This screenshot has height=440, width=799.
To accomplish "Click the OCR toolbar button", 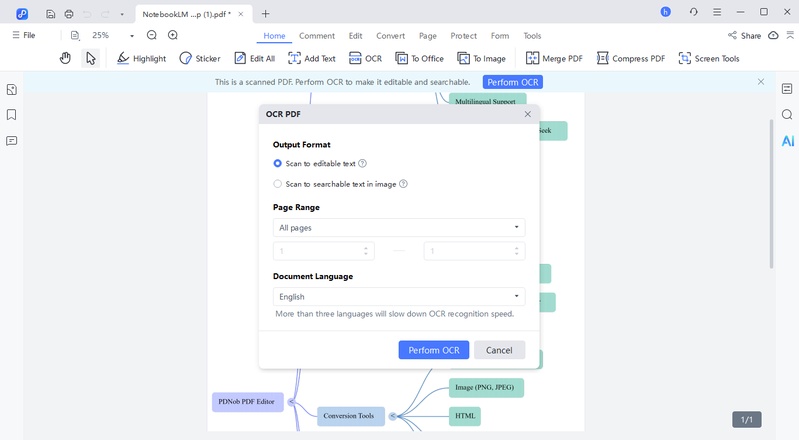I will point(365,58).
